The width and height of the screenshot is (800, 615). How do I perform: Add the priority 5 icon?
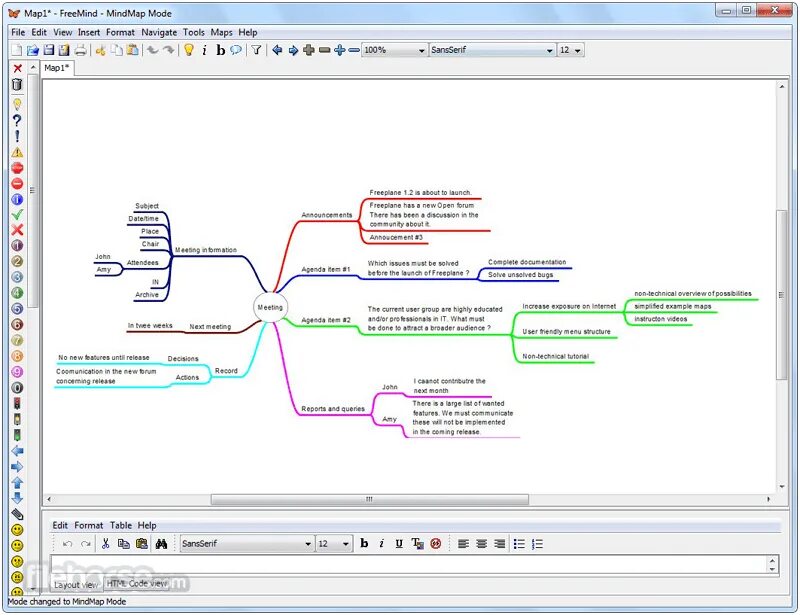[x=17, y=309]
